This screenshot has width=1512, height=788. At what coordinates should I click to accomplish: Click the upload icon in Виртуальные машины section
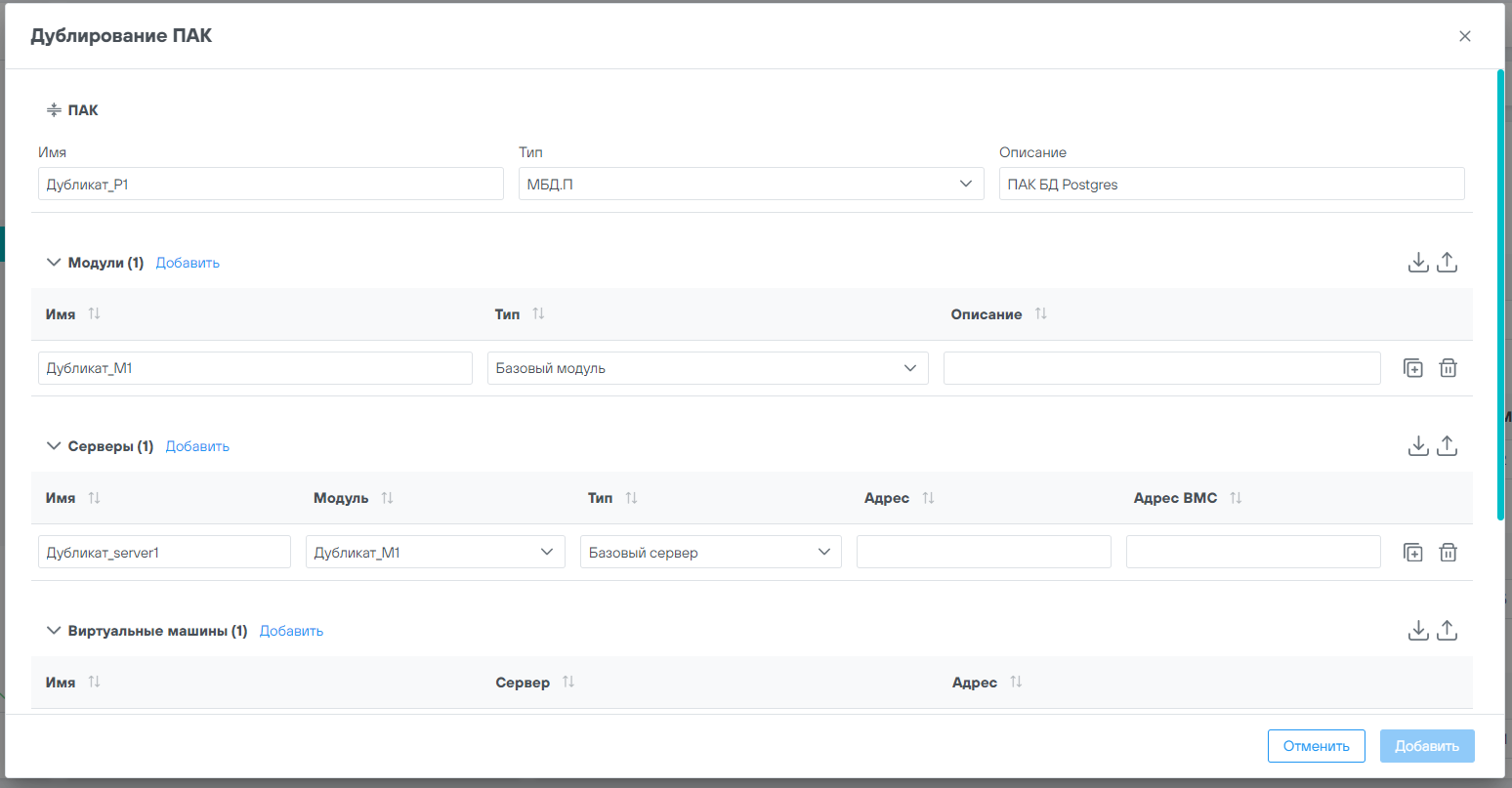[x=1448, y=630]
